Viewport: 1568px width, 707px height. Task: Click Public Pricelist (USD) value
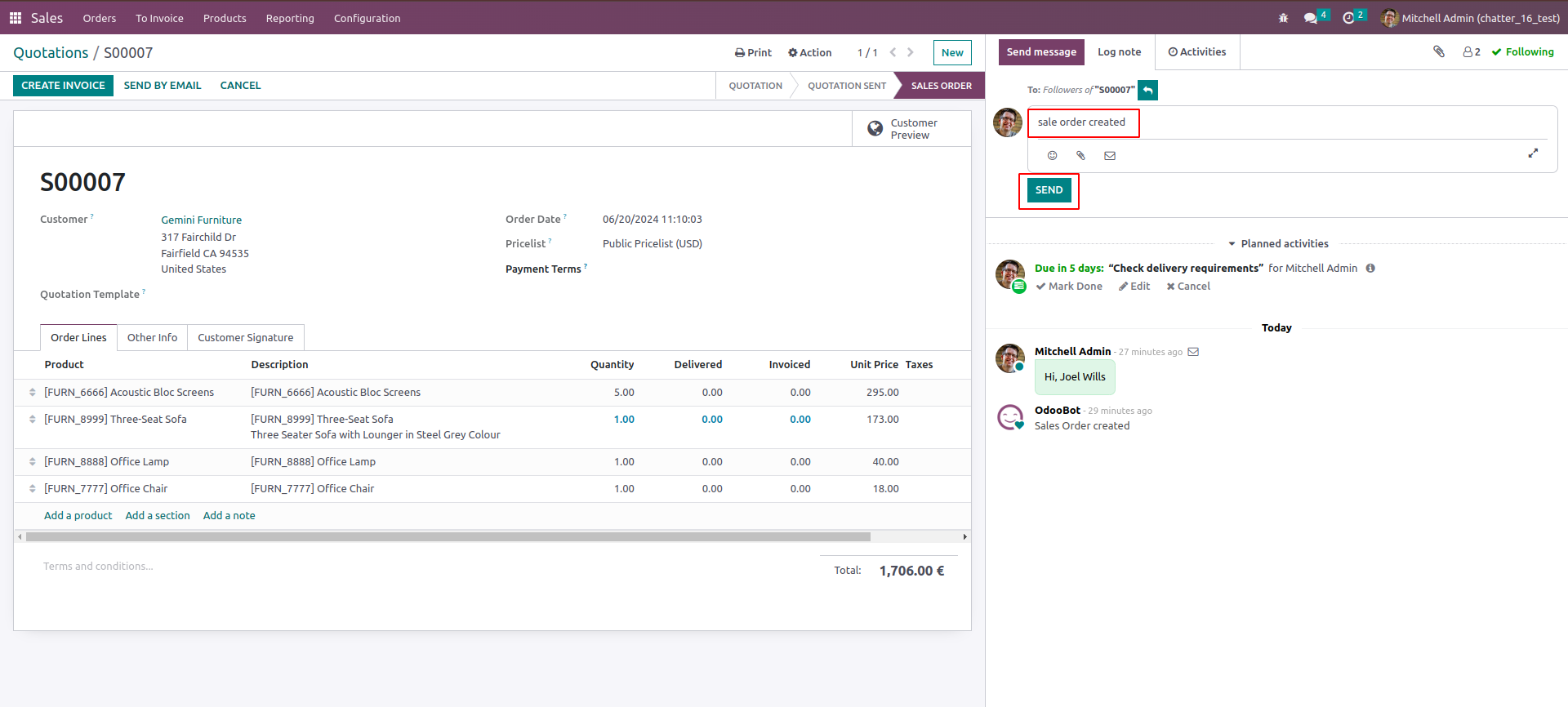tap(653, 243)
